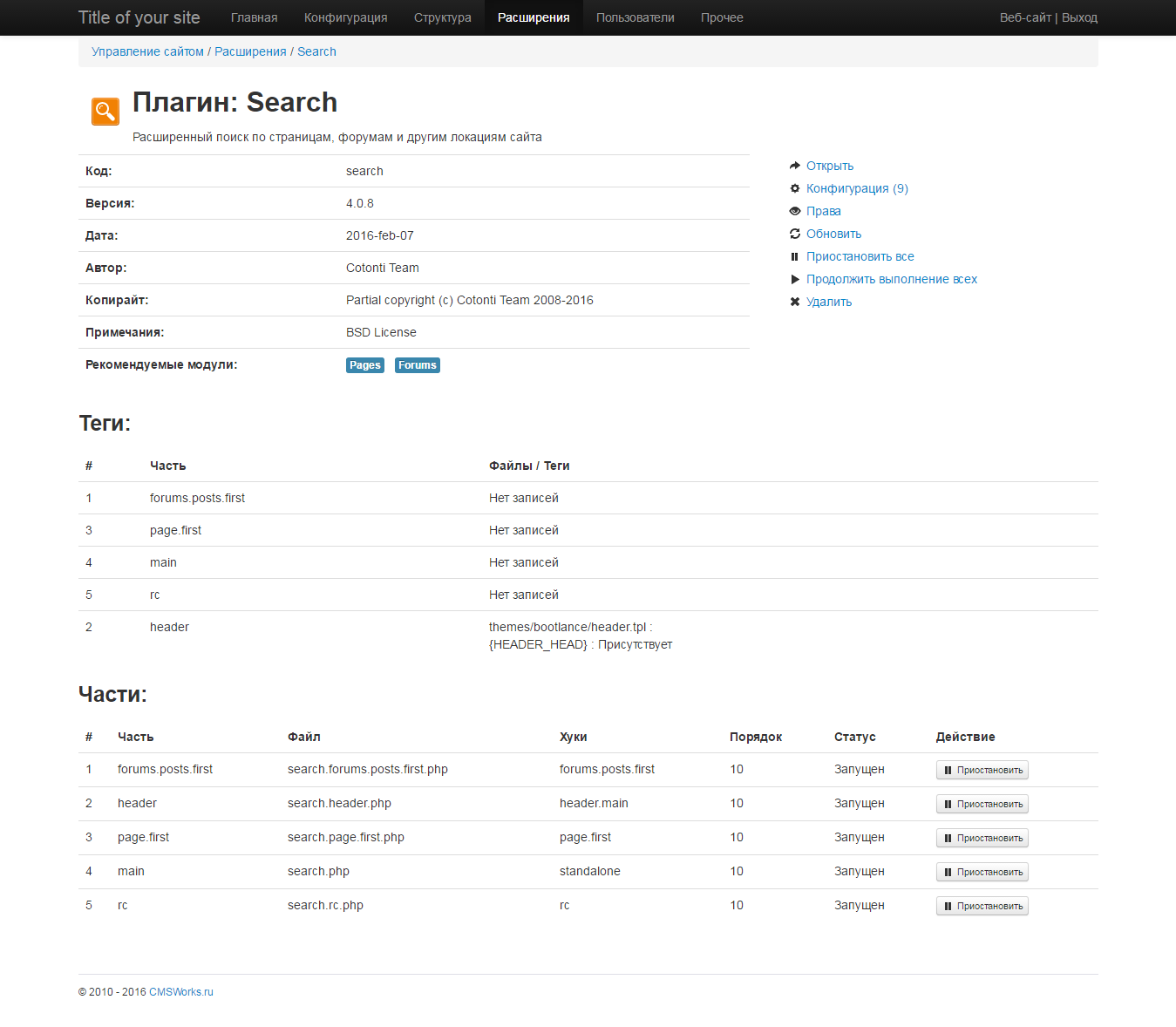Click the pause icon beside Приостановить все
The width and height of the screenshot is (1176, 1027).
tap(794, 256)
